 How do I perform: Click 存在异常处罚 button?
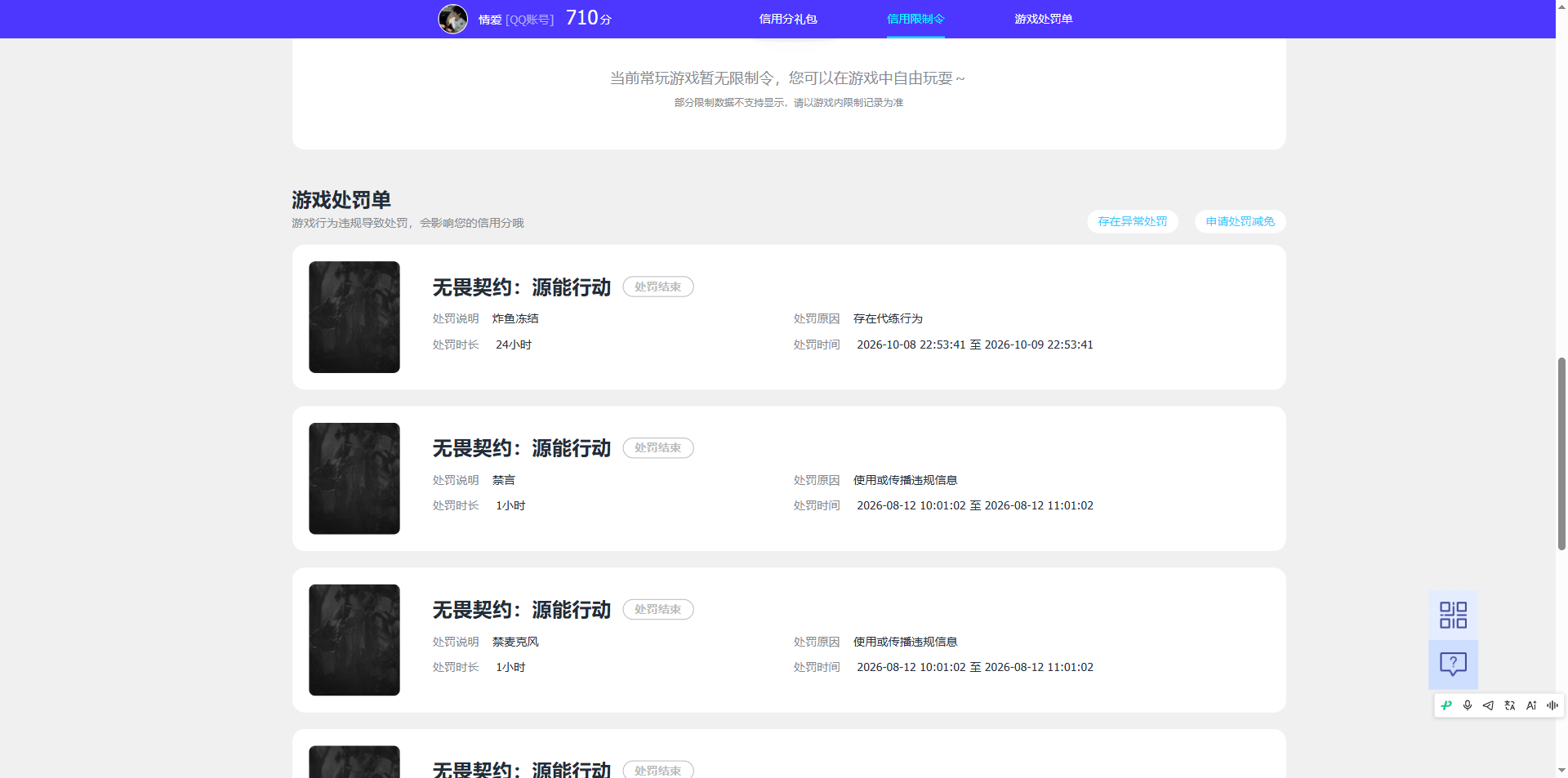[x=1132, y=221]
